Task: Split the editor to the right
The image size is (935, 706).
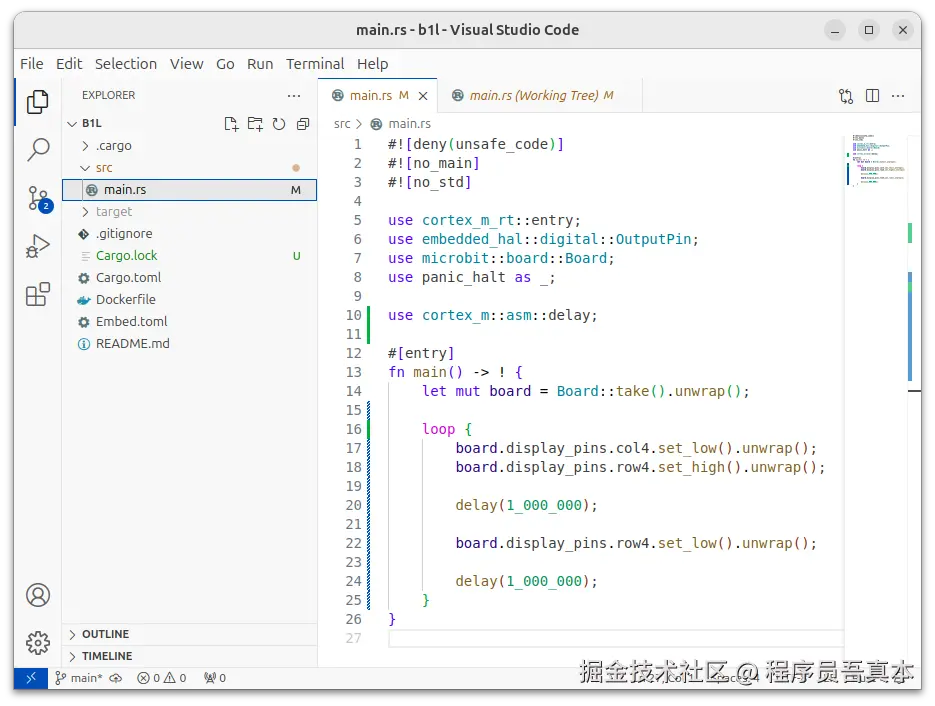Action: pyautogui.click(x=872, y=95)
